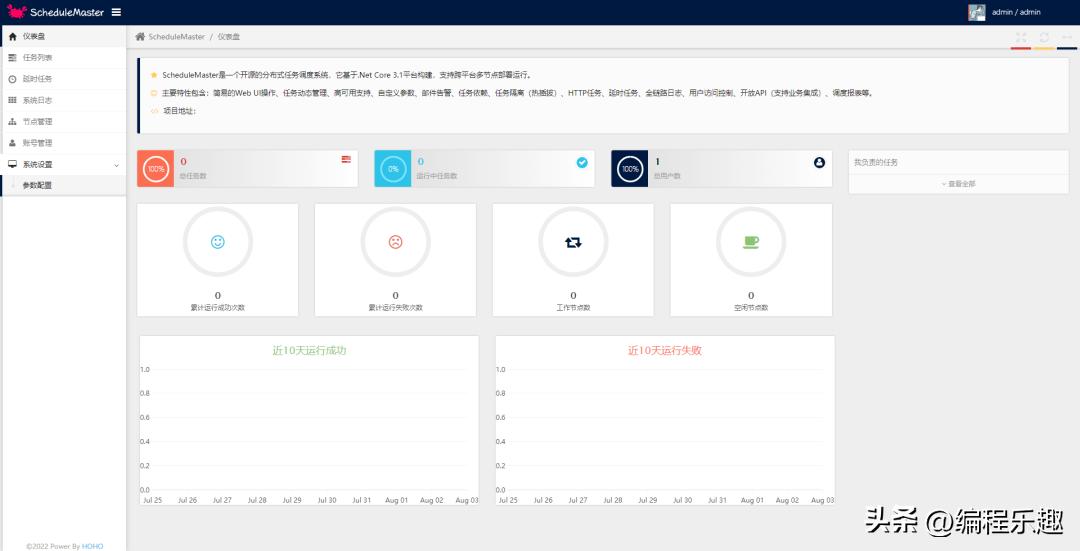Click the 总任务数 label
Screen dimensions: 1080x551
pyautogui.click(x=193, y=176)
